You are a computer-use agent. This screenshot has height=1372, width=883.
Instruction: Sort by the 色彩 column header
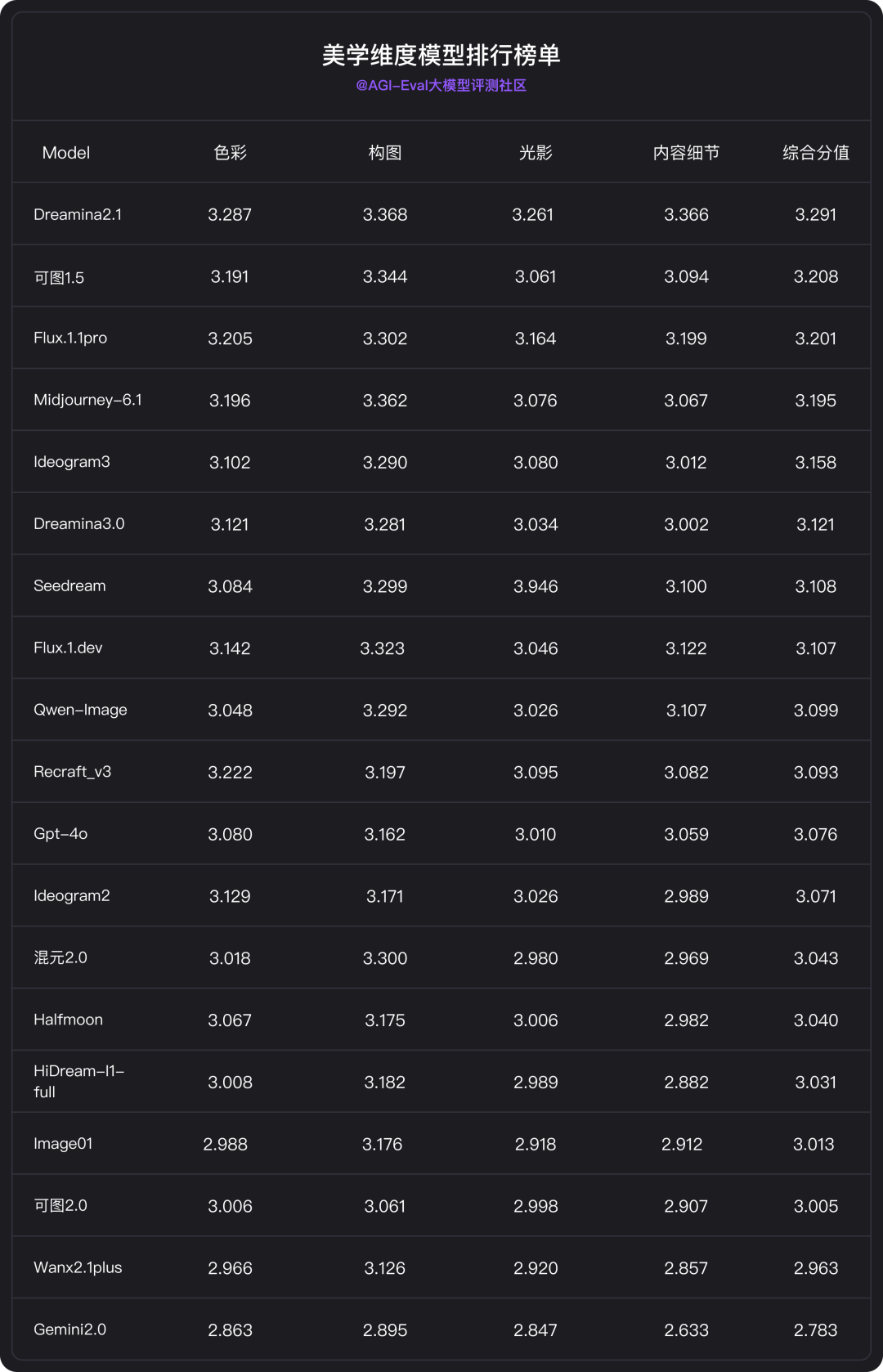pos(230,153)
